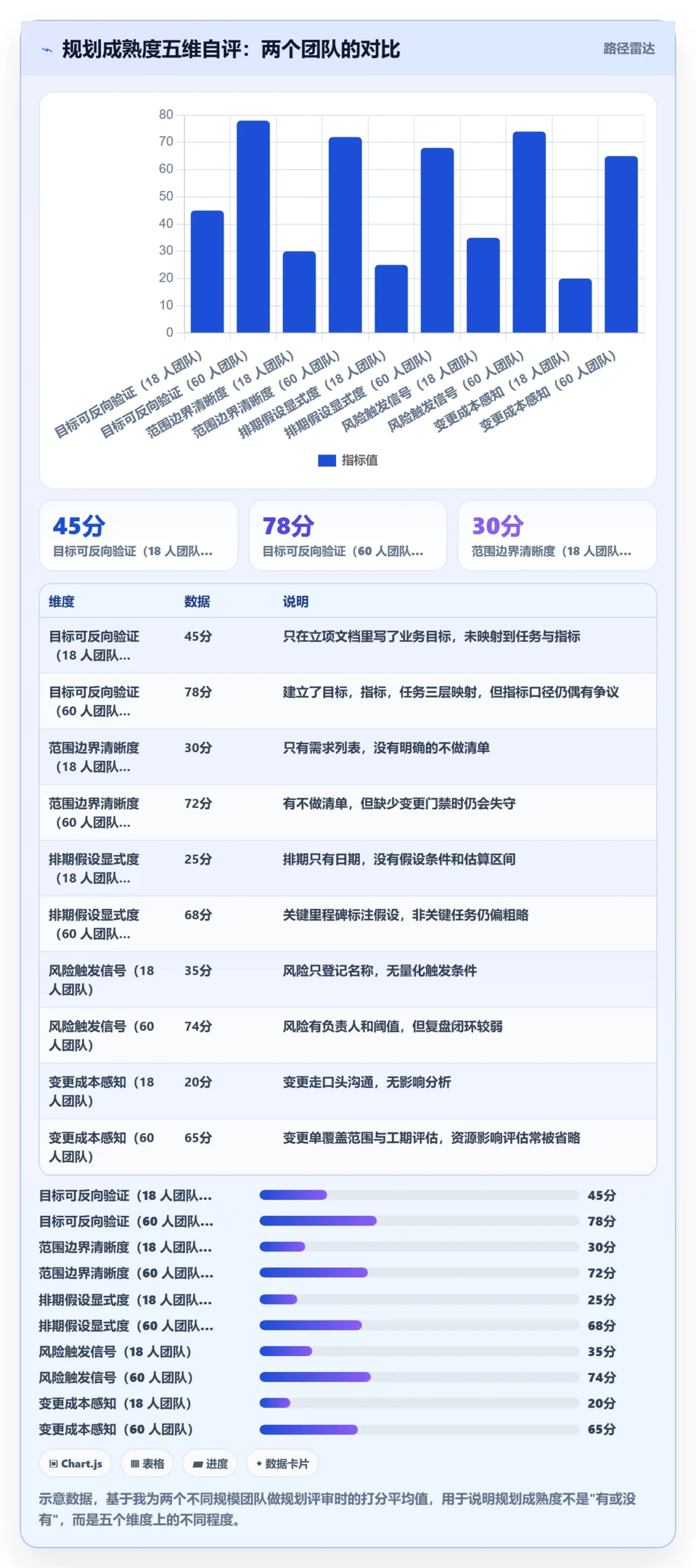Select table cell 关键里程碑标注假设，非关键任务仍偏粗略
The height and width of the screenshot is (1568, 696).
pyautogui.click(x=406, y=915)
